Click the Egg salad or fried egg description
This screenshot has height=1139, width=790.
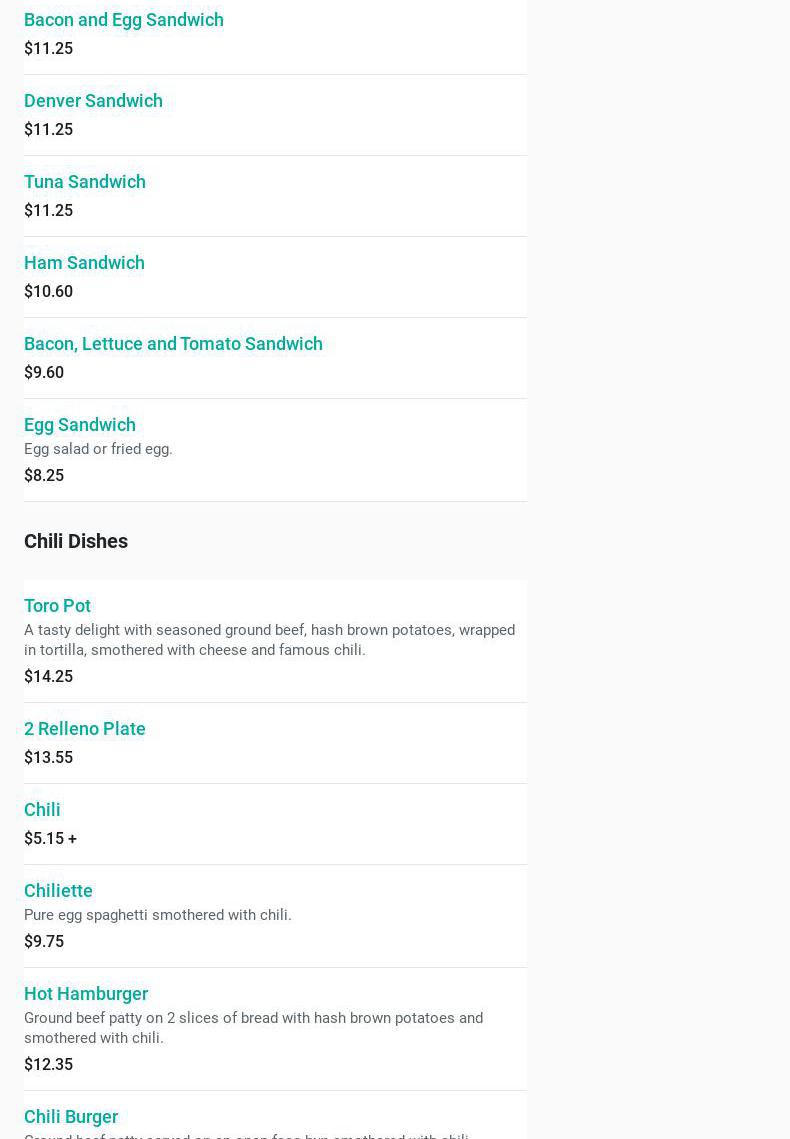coord(98,450)
